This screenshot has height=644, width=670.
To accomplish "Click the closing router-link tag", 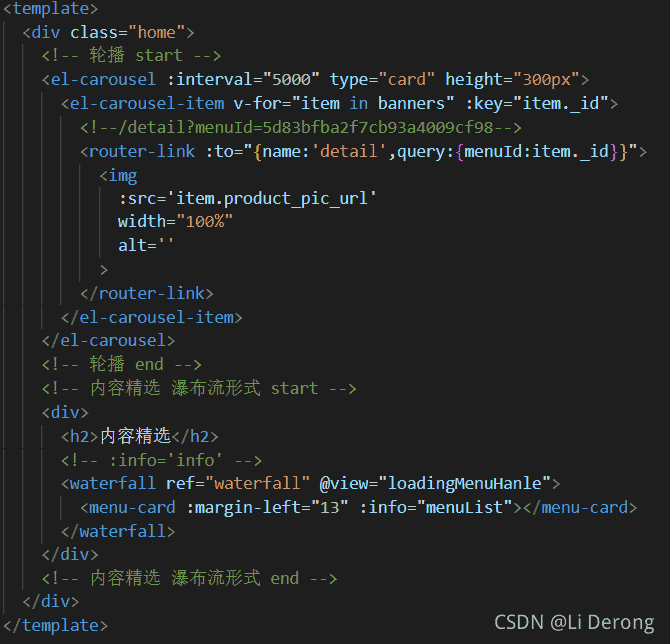I will coord(147,294).
